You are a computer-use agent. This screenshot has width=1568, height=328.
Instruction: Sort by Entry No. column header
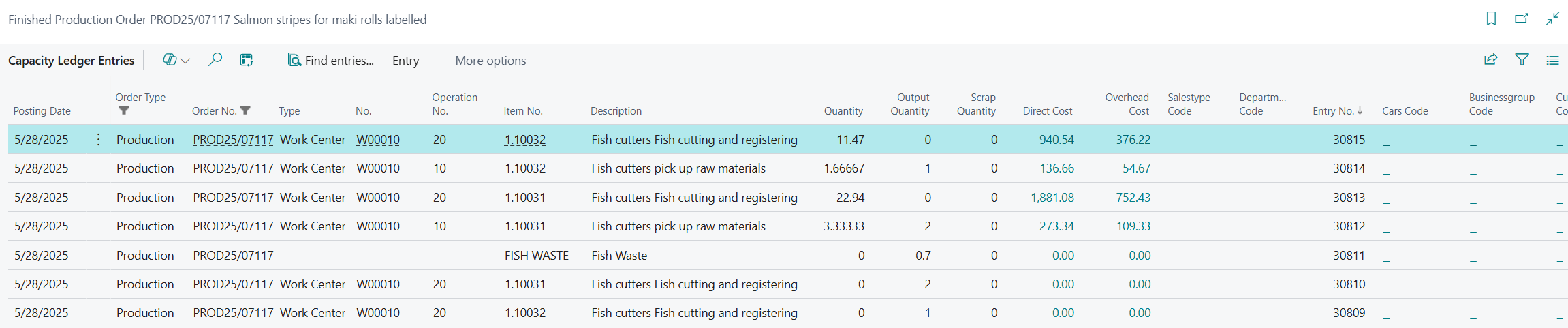(x=1337, y=110)
